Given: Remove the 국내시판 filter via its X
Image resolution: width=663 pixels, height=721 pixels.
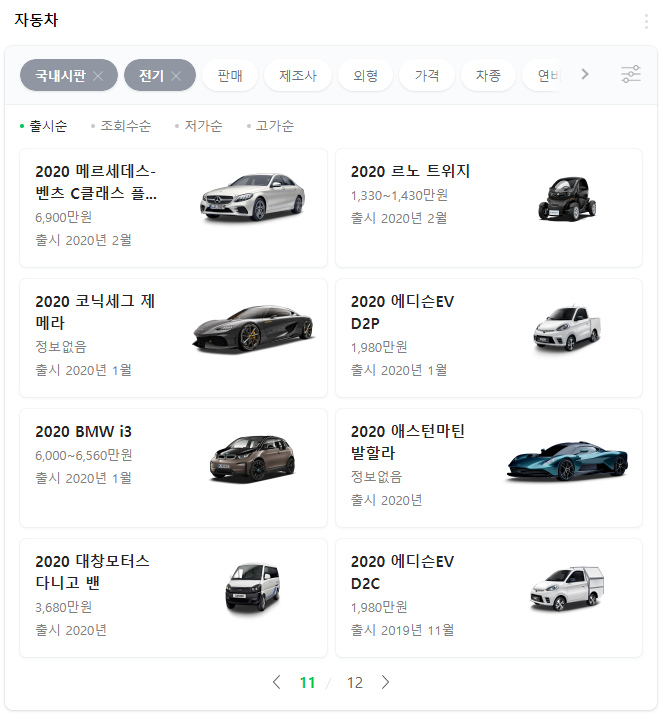Looking at the screenshot, I should (x=98, y=76).
